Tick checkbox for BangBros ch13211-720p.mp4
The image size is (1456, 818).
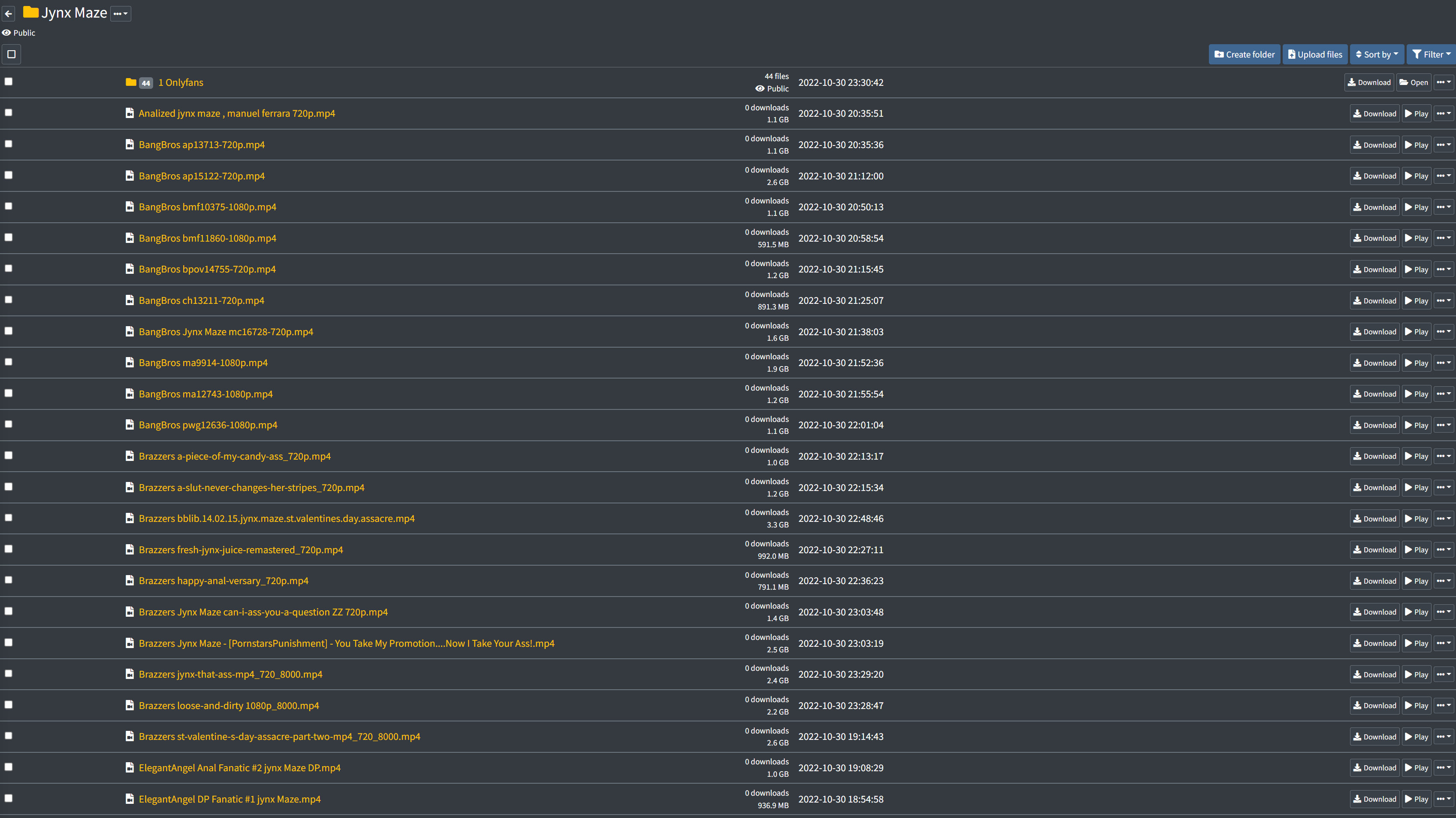(x=9, y=300)
